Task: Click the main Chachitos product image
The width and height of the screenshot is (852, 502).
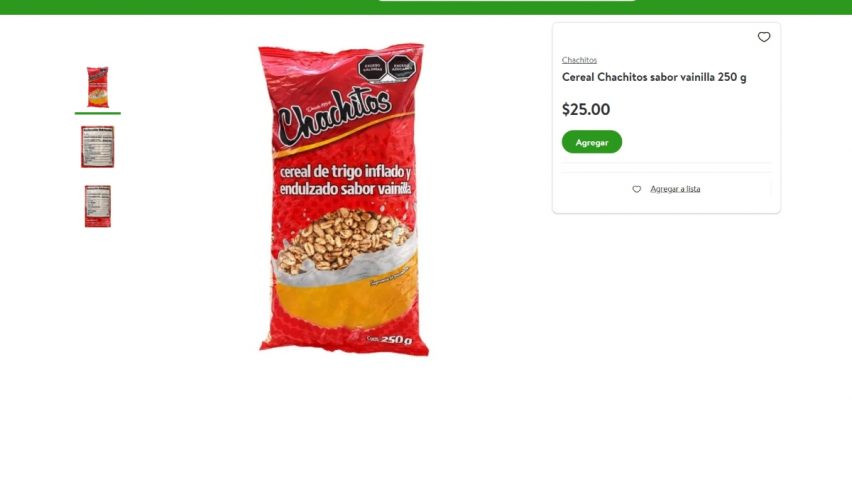Action: [343, 200]
